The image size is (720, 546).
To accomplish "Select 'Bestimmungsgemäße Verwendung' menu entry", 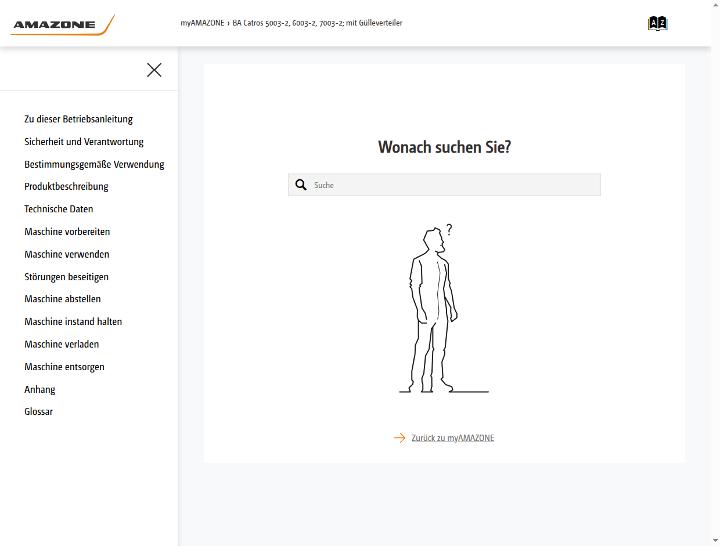I will click(x=94, y=164).
